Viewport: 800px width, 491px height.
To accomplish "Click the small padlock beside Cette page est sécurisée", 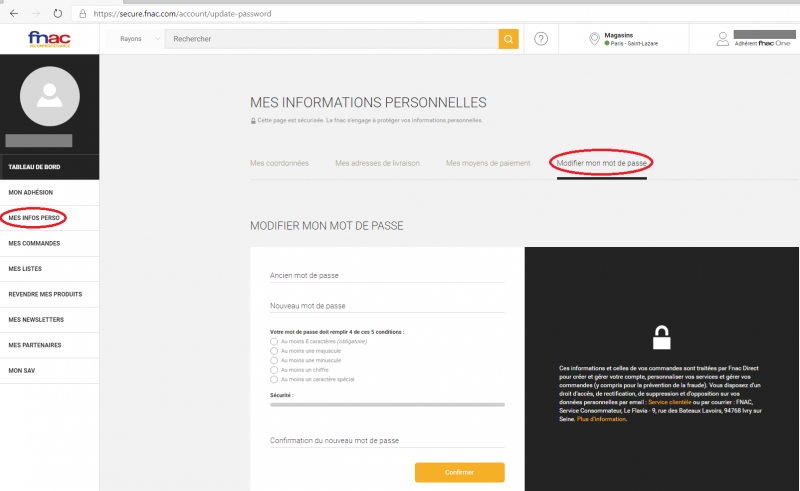I will point(253,120).
